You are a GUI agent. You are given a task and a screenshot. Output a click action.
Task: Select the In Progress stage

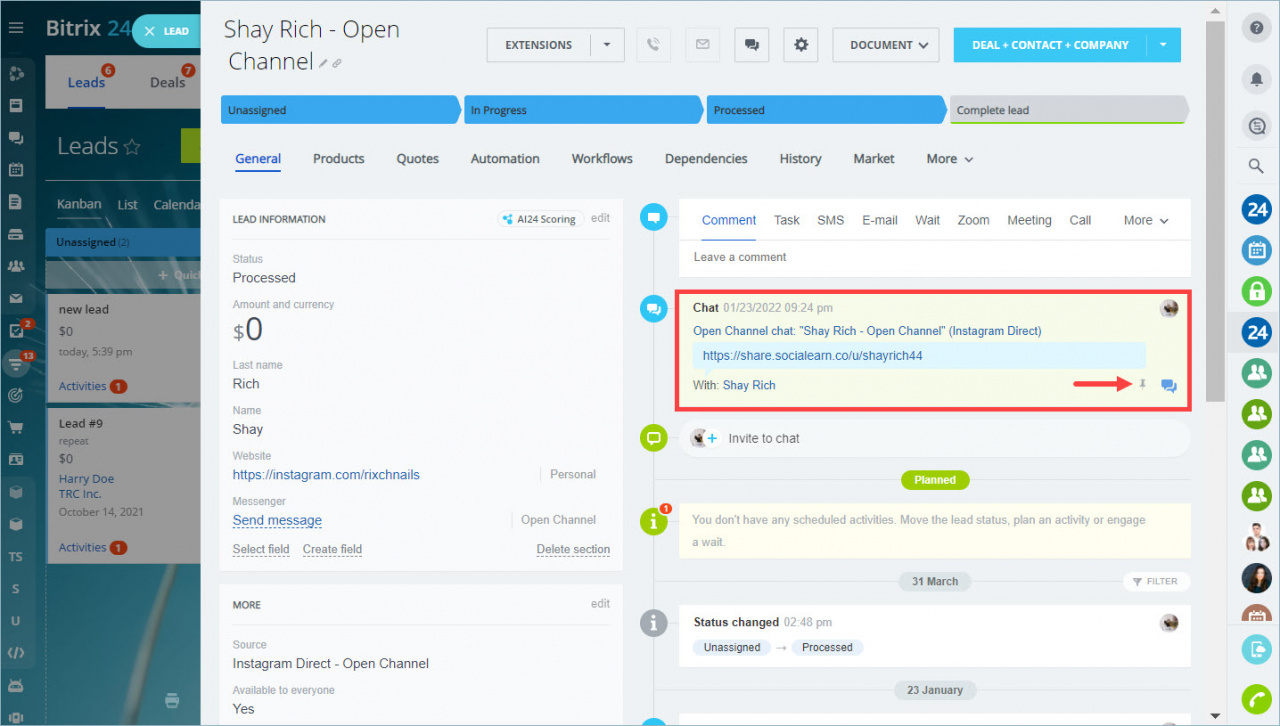584,110
